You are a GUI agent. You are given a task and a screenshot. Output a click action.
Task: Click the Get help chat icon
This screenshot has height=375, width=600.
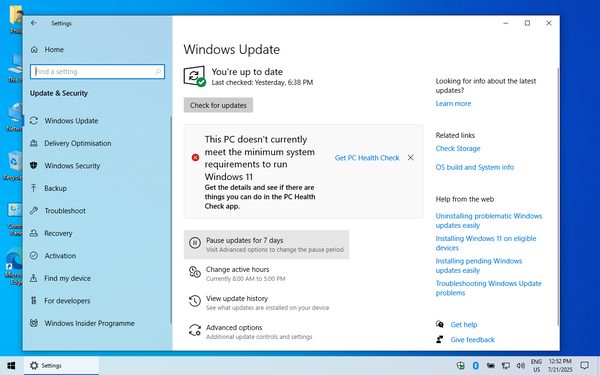[440, 324]
